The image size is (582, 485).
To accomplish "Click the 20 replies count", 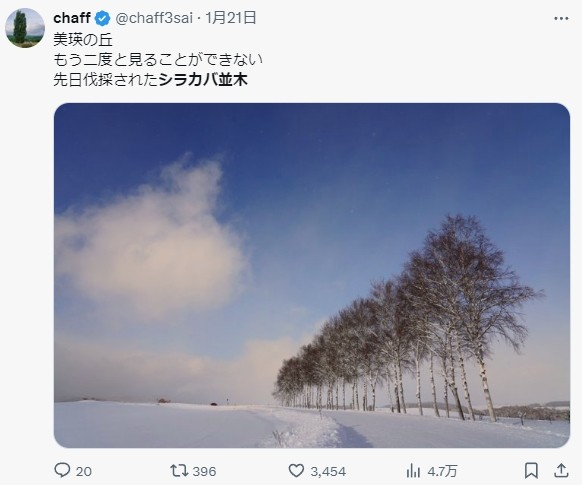I will pos(84,471).
